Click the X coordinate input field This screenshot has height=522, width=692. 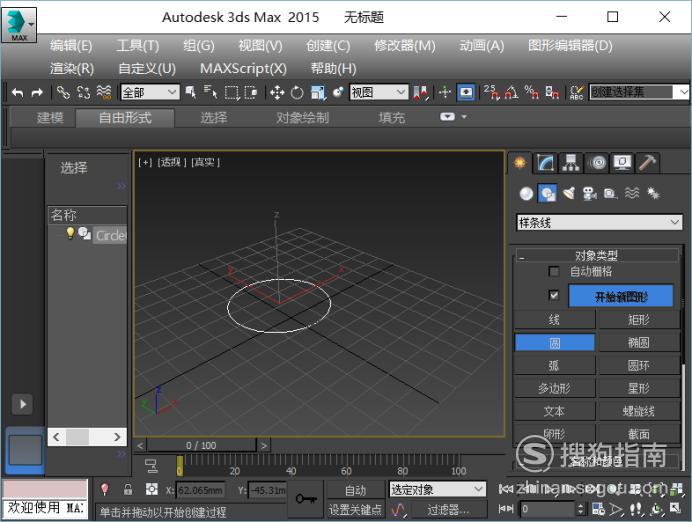(201, 490)
